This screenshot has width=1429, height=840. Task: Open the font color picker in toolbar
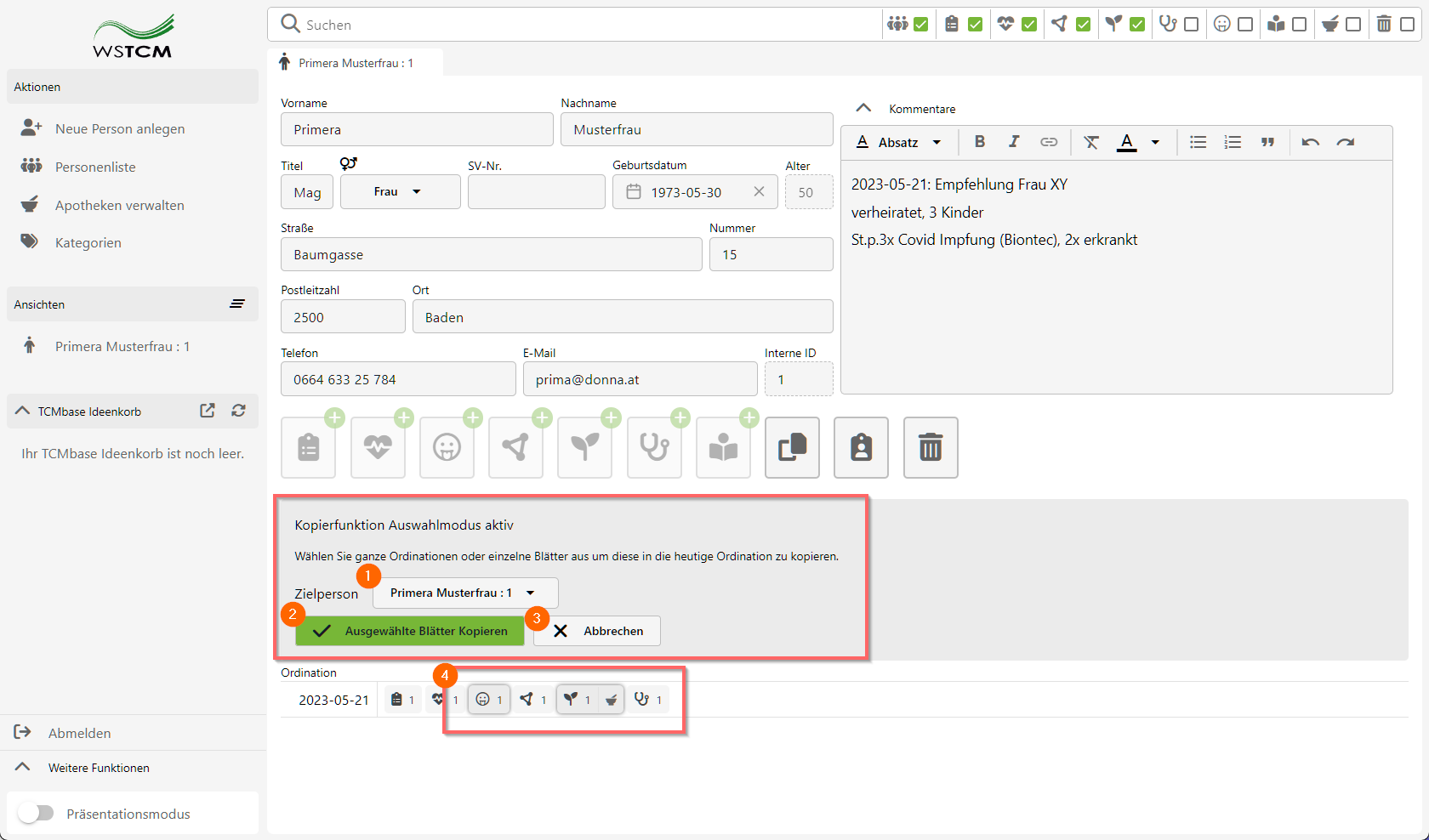[x=1155, y=142]
